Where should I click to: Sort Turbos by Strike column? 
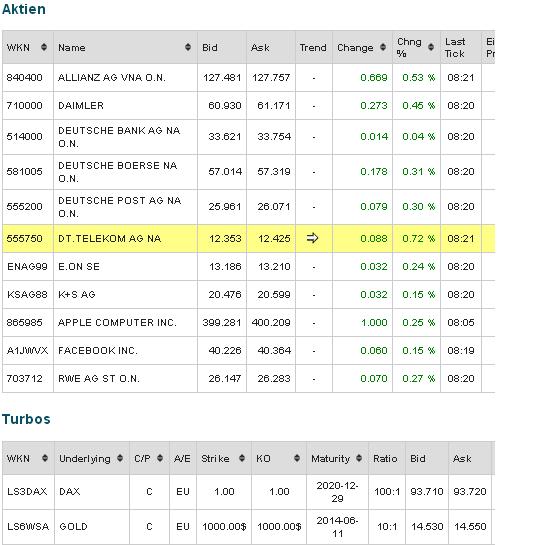pyautogui.click(x=242, y=458)
